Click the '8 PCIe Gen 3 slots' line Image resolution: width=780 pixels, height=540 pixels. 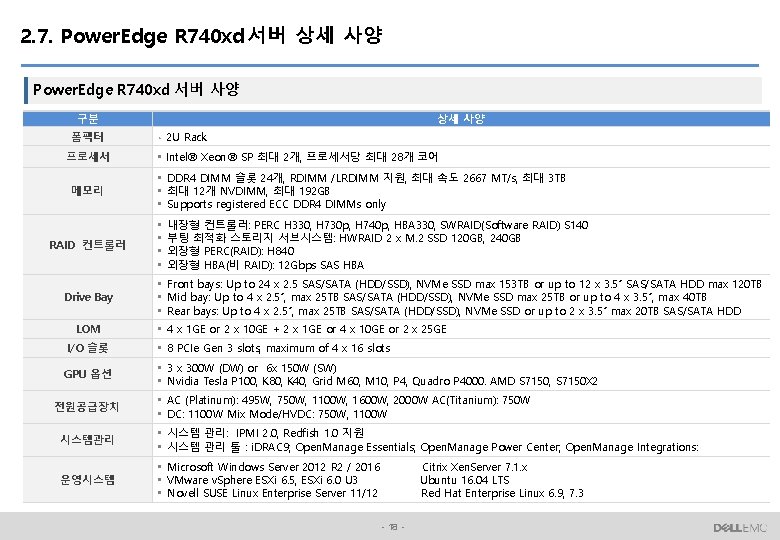pos(279,348)
